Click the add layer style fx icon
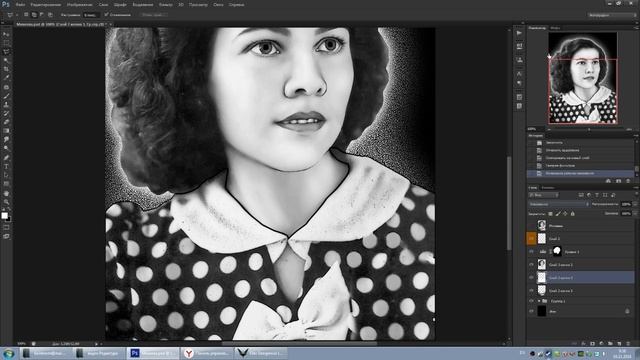The height and width of the screenshot is (360, 640). 583,344
